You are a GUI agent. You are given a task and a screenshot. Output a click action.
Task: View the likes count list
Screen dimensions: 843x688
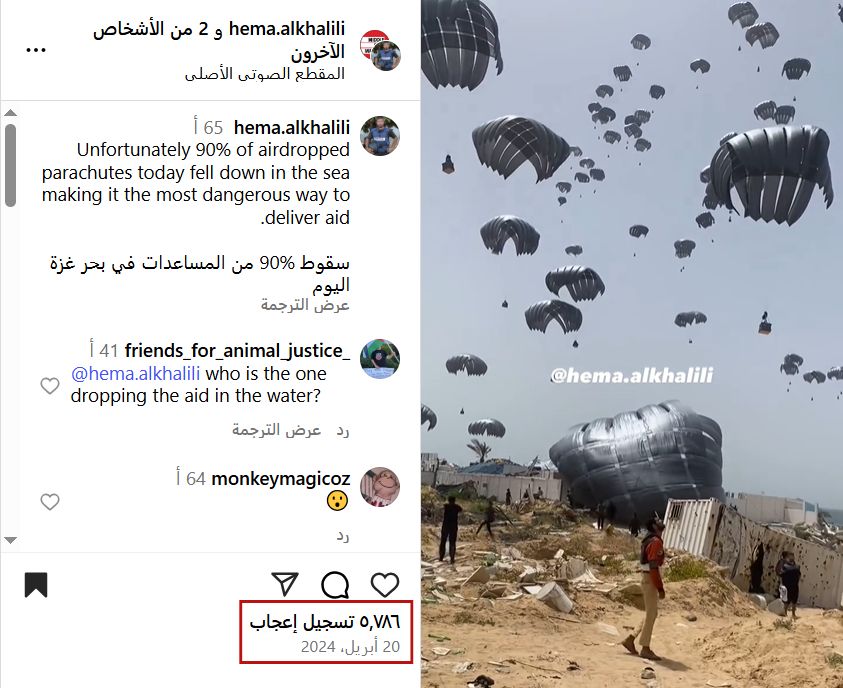click(x=325, y=622)
